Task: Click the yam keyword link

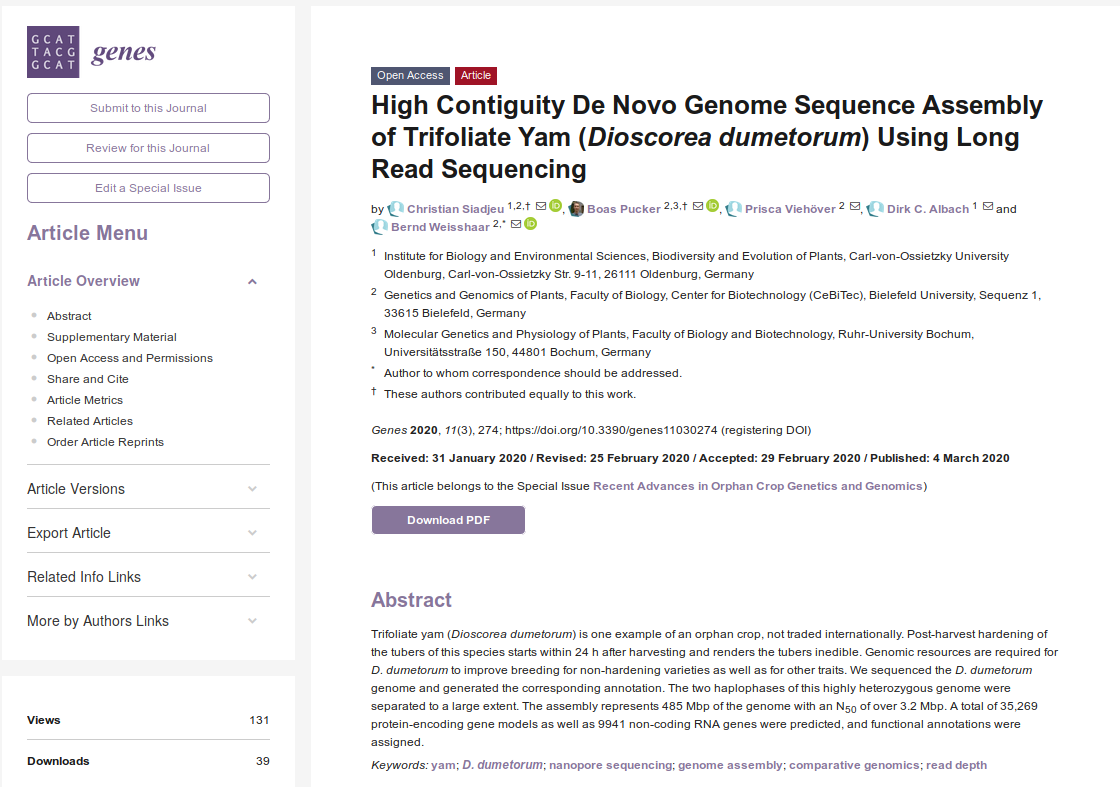Action: click(x=443, y=765)
